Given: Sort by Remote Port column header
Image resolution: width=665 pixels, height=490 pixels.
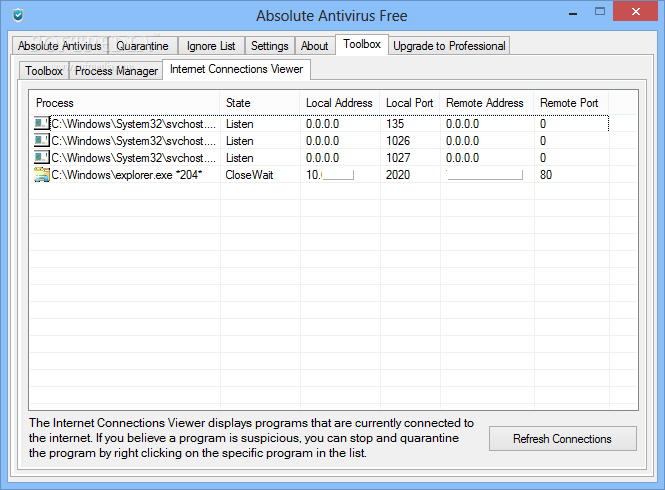Looking at the screenshot, I should pyautogui.click(x=571, y=103).
